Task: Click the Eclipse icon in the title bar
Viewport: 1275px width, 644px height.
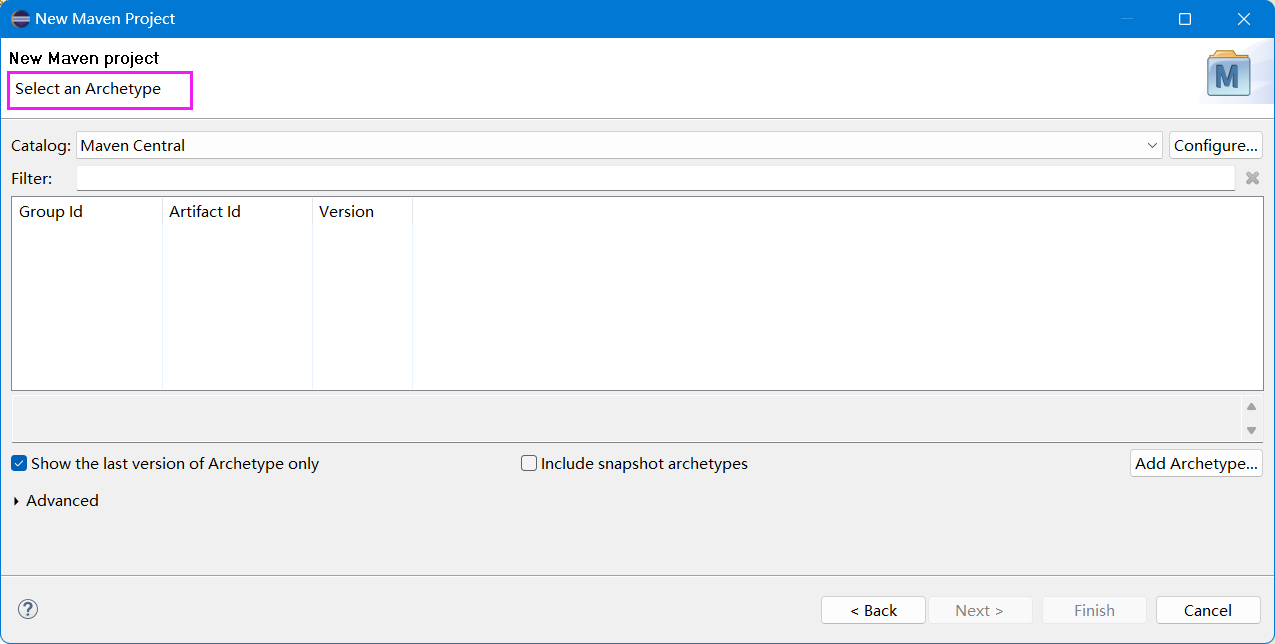Action: (x=20, y=19)
